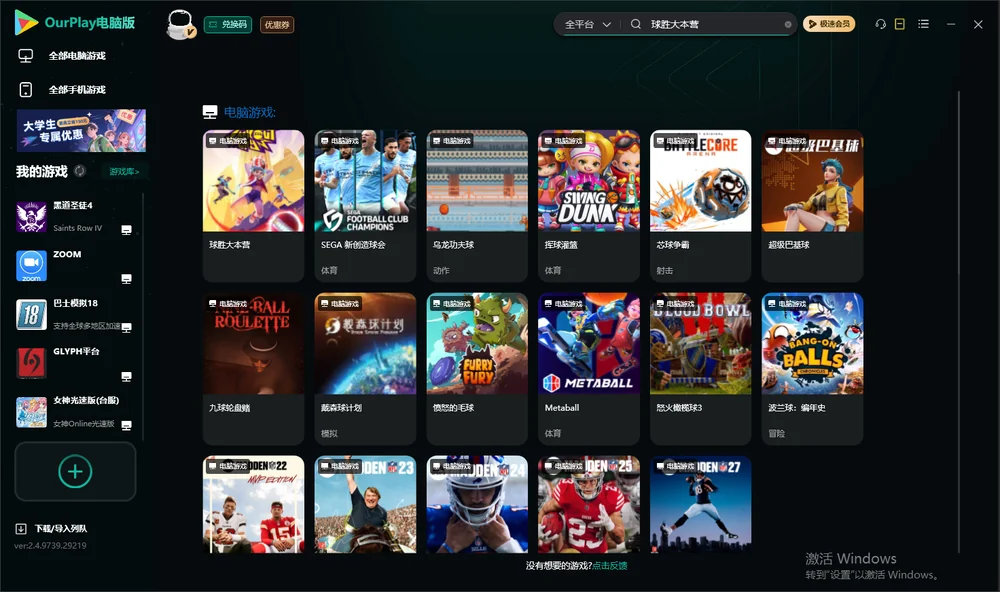
Task: Open 下载/导入列队 download queue
Action: (x=52, y=529)
